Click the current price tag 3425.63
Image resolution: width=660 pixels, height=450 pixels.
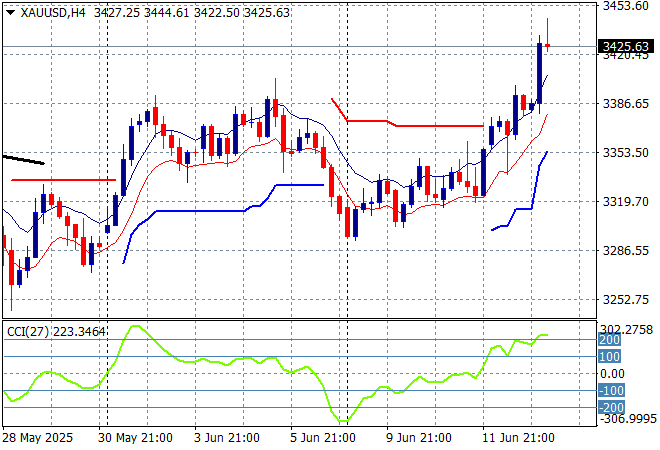tap(625, 46)
